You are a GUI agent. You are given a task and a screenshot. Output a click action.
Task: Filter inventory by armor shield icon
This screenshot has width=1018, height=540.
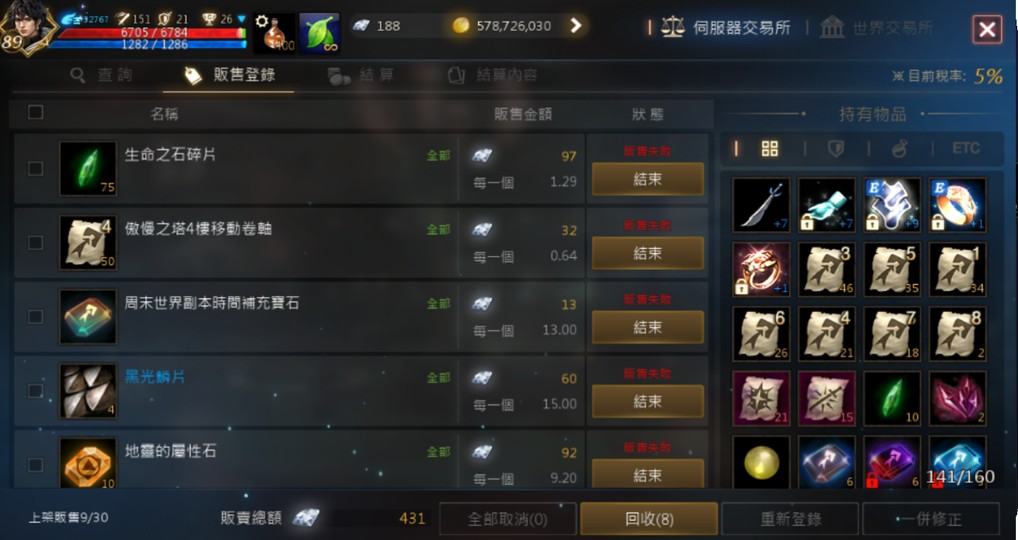(x=836, y=149)
